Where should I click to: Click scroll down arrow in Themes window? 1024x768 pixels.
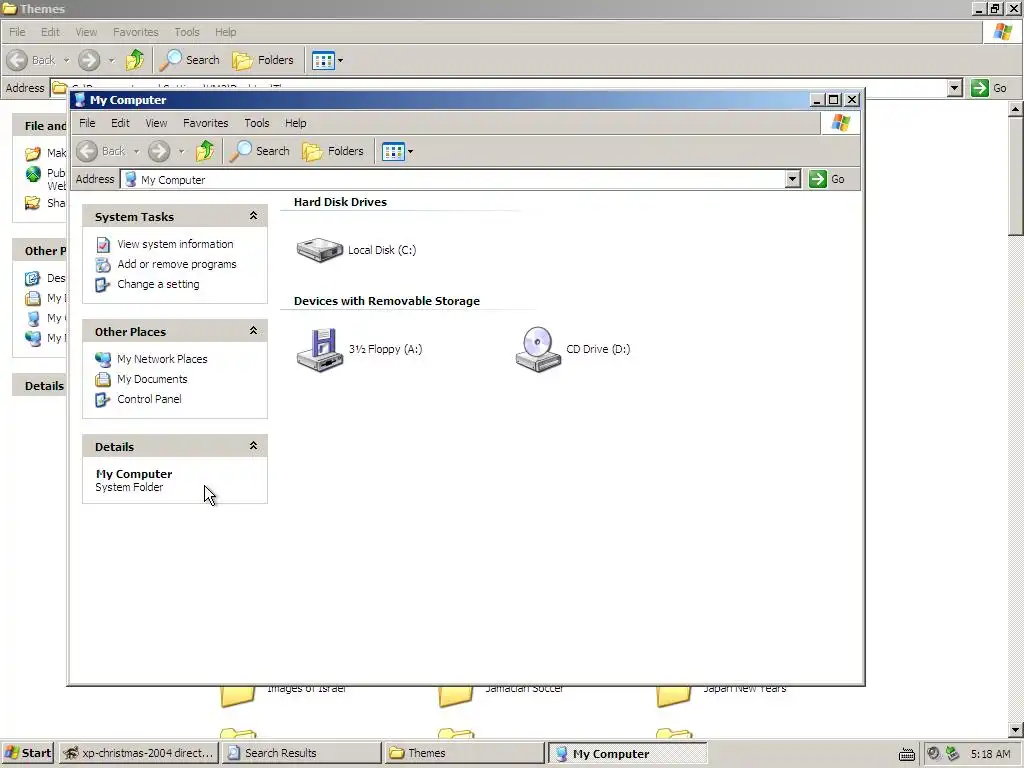[x=1016, y=730]
